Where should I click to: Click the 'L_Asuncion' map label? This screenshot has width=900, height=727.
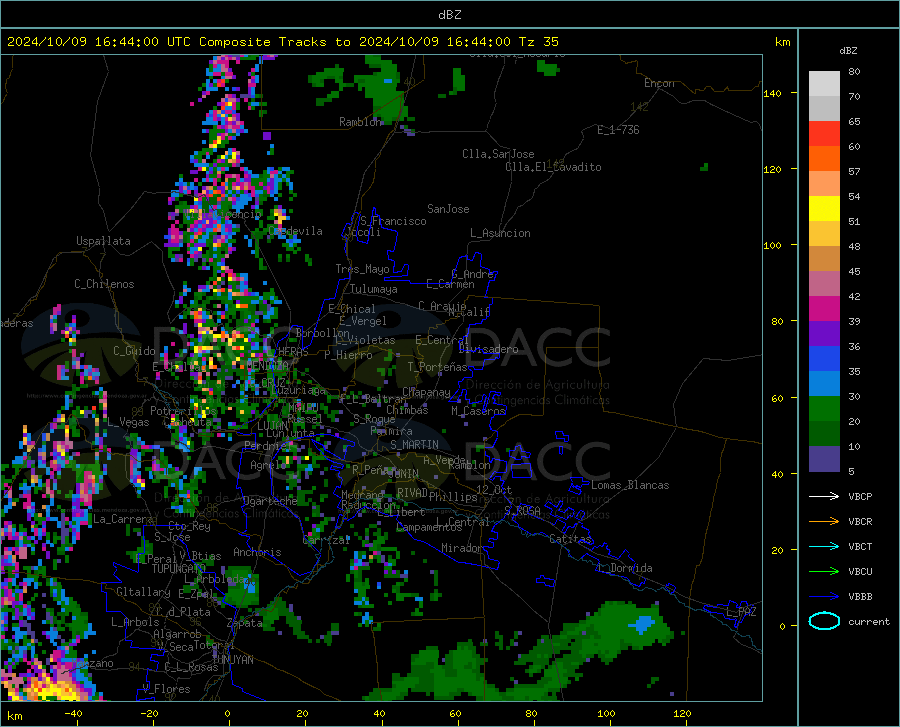click(x=500, y=233)
